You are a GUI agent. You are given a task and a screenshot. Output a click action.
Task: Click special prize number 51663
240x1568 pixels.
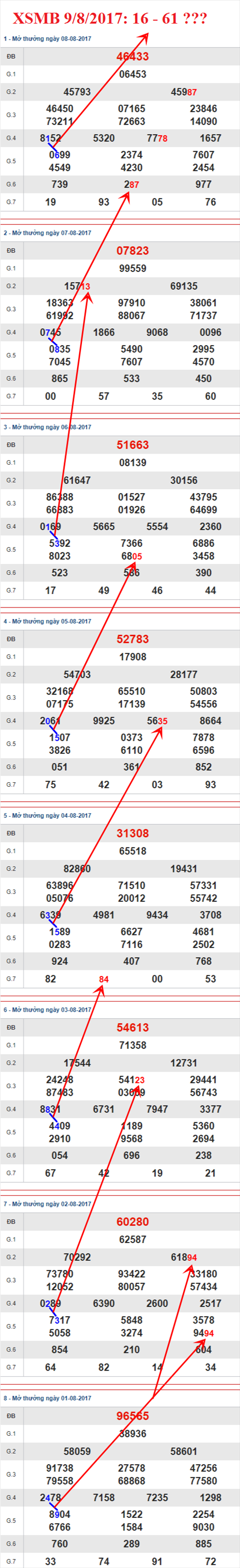132,445
